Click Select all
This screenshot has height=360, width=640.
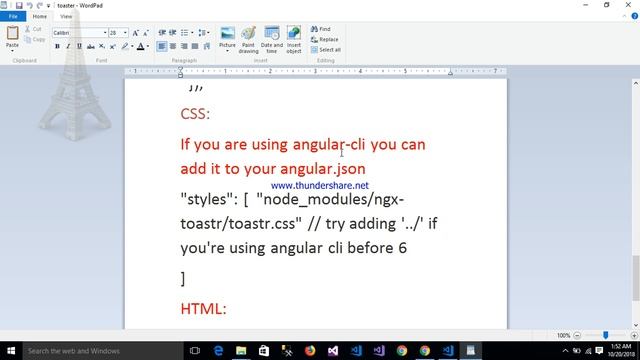click(x=326, y=50)
